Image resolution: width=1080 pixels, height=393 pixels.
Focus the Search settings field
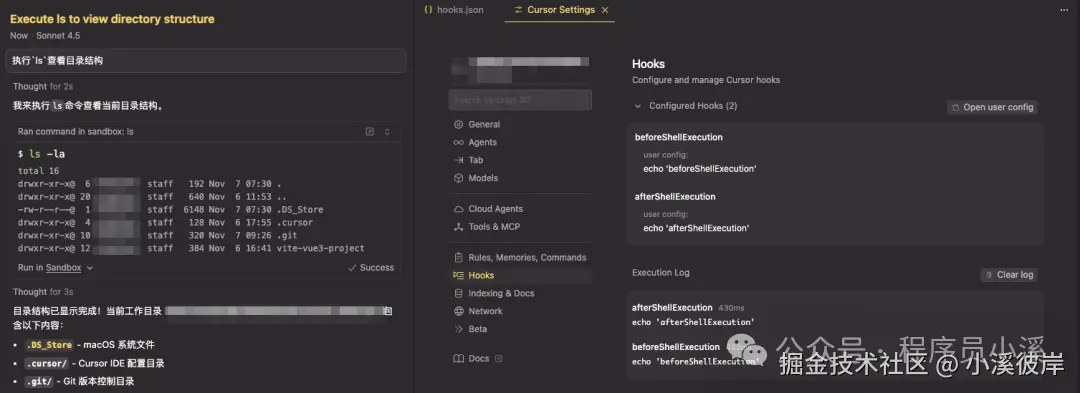(x=520, y=100)
